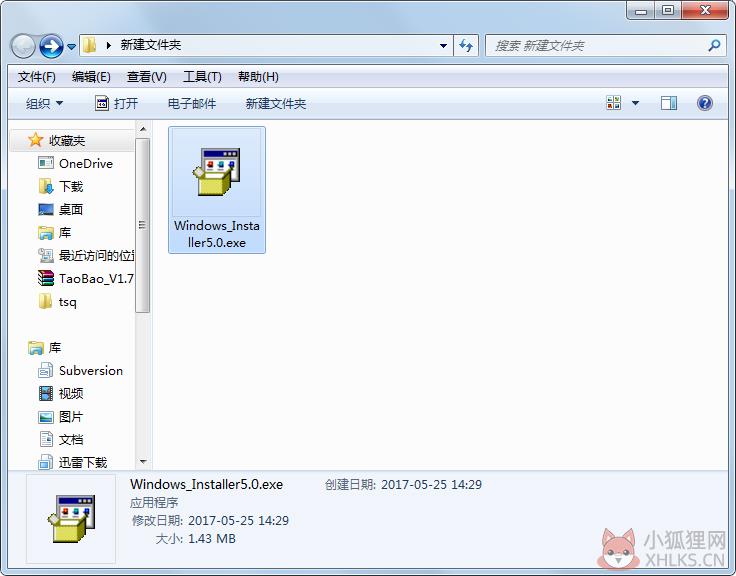
Task: Click the magnifier search icon
Action: (714, 46)
